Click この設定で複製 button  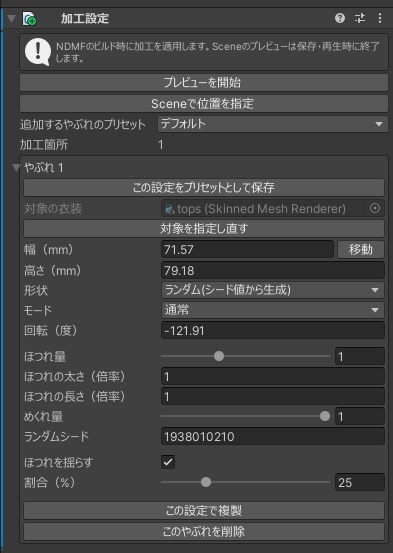[204, 510]
